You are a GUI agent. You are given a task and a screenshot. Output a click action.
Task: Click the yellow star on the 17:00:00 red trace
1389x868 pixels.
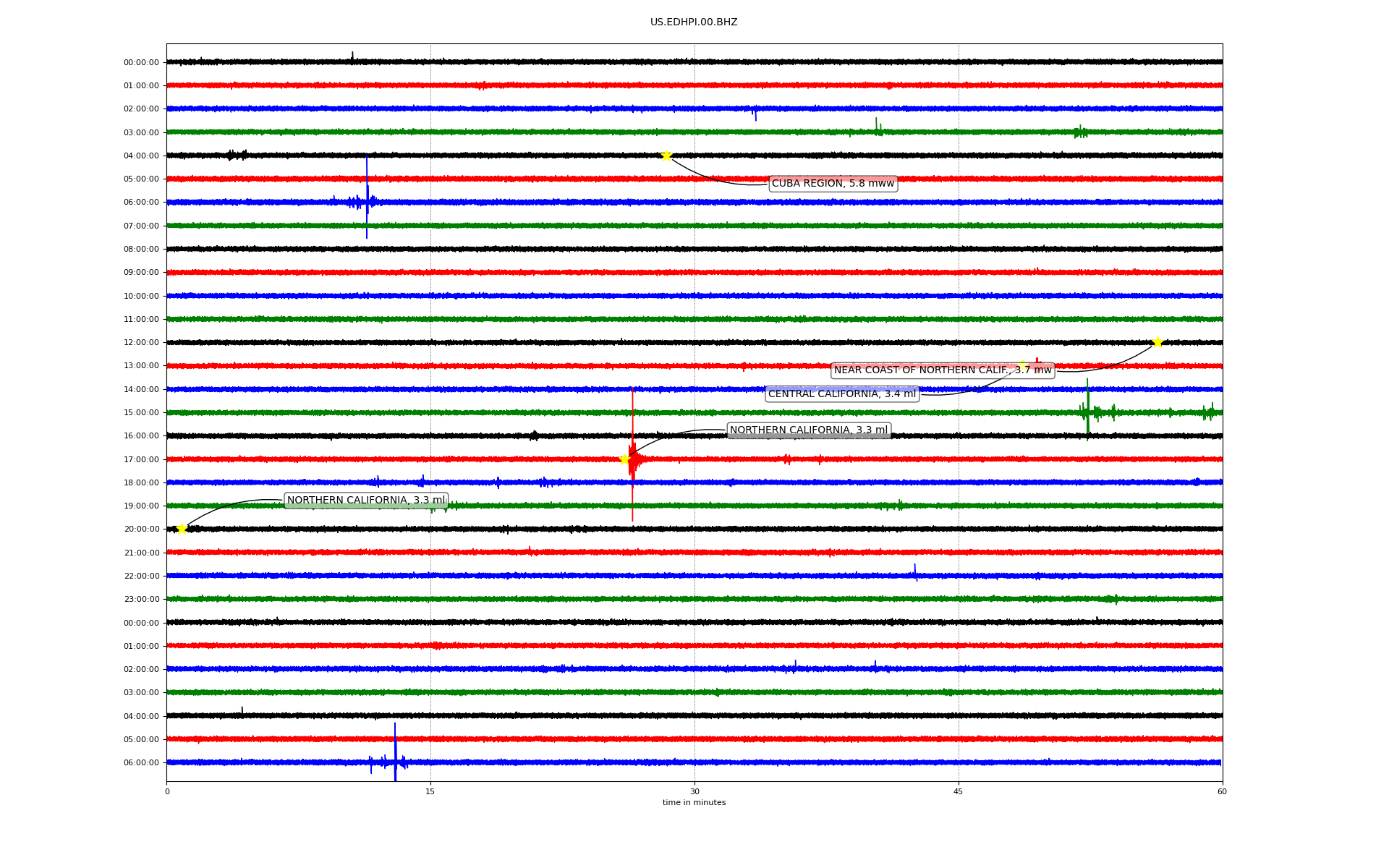[624, 459]
